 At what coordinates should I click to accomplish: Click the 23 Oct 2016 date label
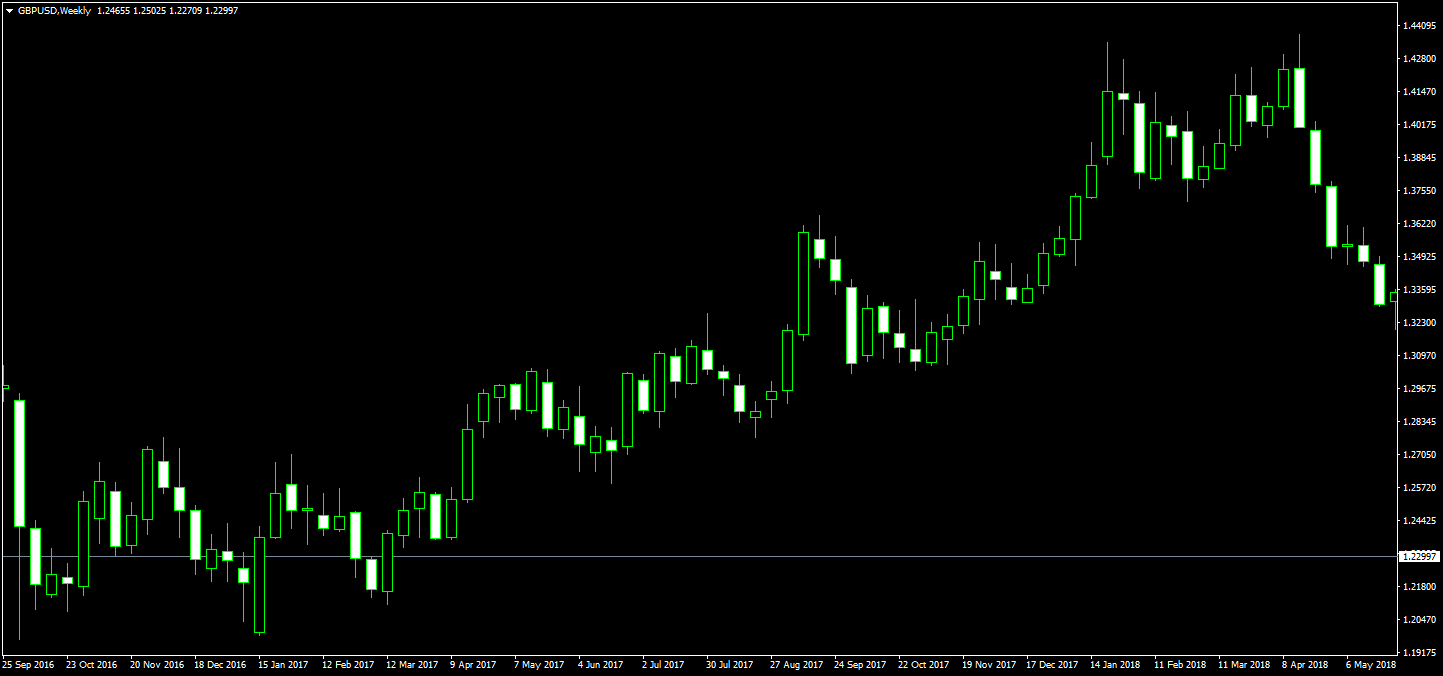click(x=92, y=664)
